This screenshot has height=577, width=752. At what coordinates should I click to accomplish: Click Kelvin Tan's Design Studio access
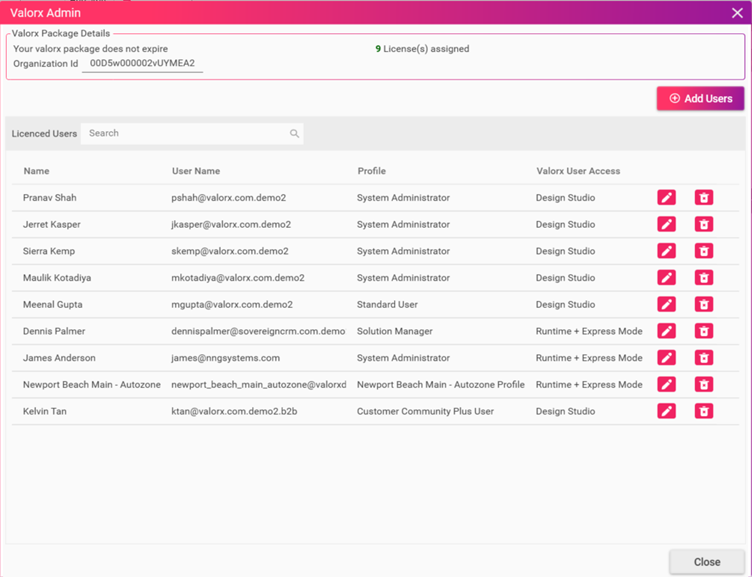(x=565, y=411)
